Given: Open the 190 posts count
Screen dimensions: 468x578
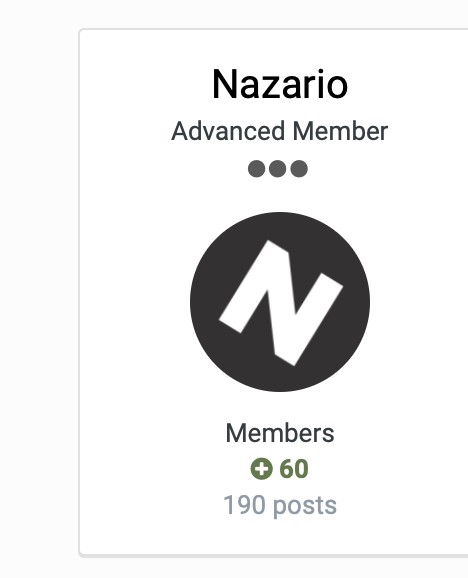Looking at the screenshot, I should 280,505.
